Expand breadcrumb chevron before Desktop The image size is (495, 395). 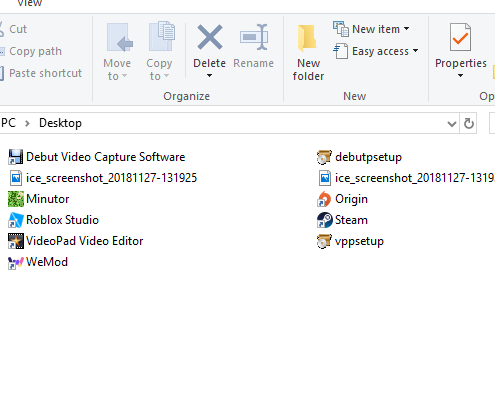coord(27,123)
